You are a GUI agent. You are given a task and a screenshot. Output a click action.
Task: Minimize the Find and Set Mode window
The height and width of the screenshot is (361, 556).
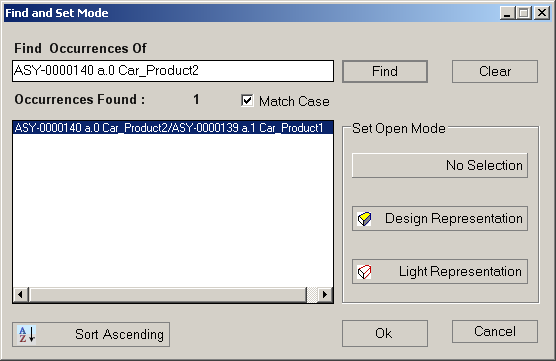507,13
